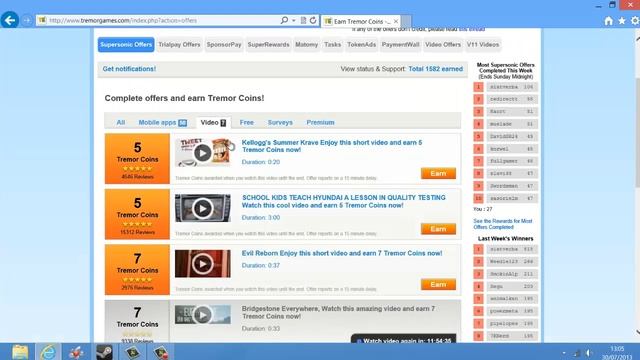Click Total 1582 earned link
The height and width of the screenshot is (360, 640).
(x=436, y=69)
